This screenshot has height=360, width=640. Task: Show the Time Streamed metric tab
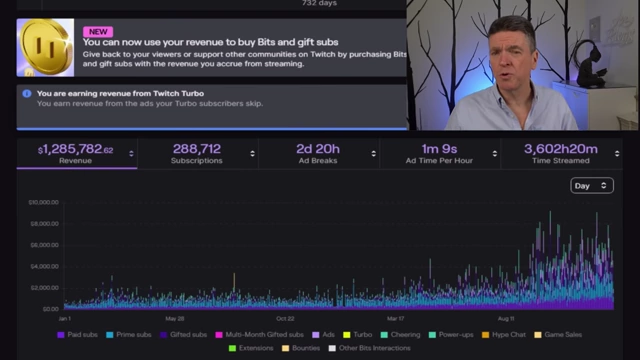point(561,153)
